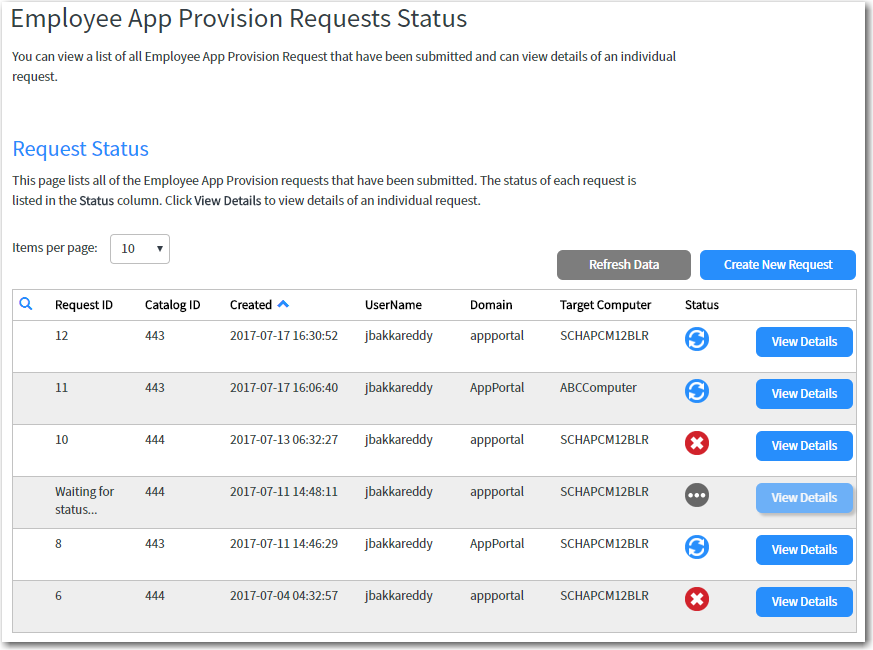The image size is (873, 650).
Task: Click the Status column header
Action: (702, 304)
